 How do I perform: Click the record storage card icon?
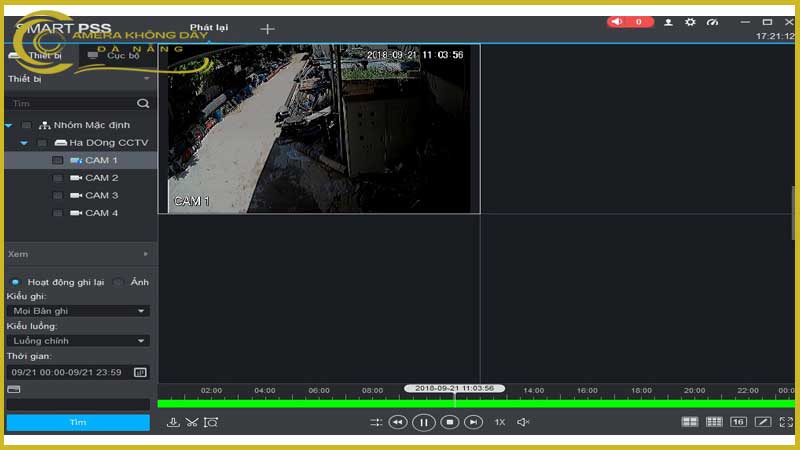14,389
